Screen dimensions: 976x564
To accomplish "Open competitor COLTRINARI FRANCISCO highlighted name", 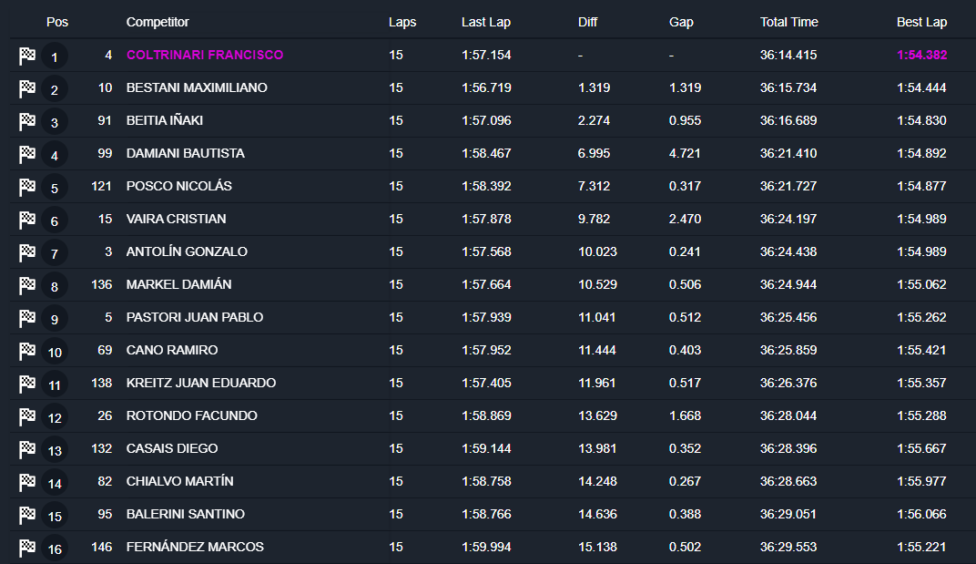I will pyautogui.click(x=205, y=55).
